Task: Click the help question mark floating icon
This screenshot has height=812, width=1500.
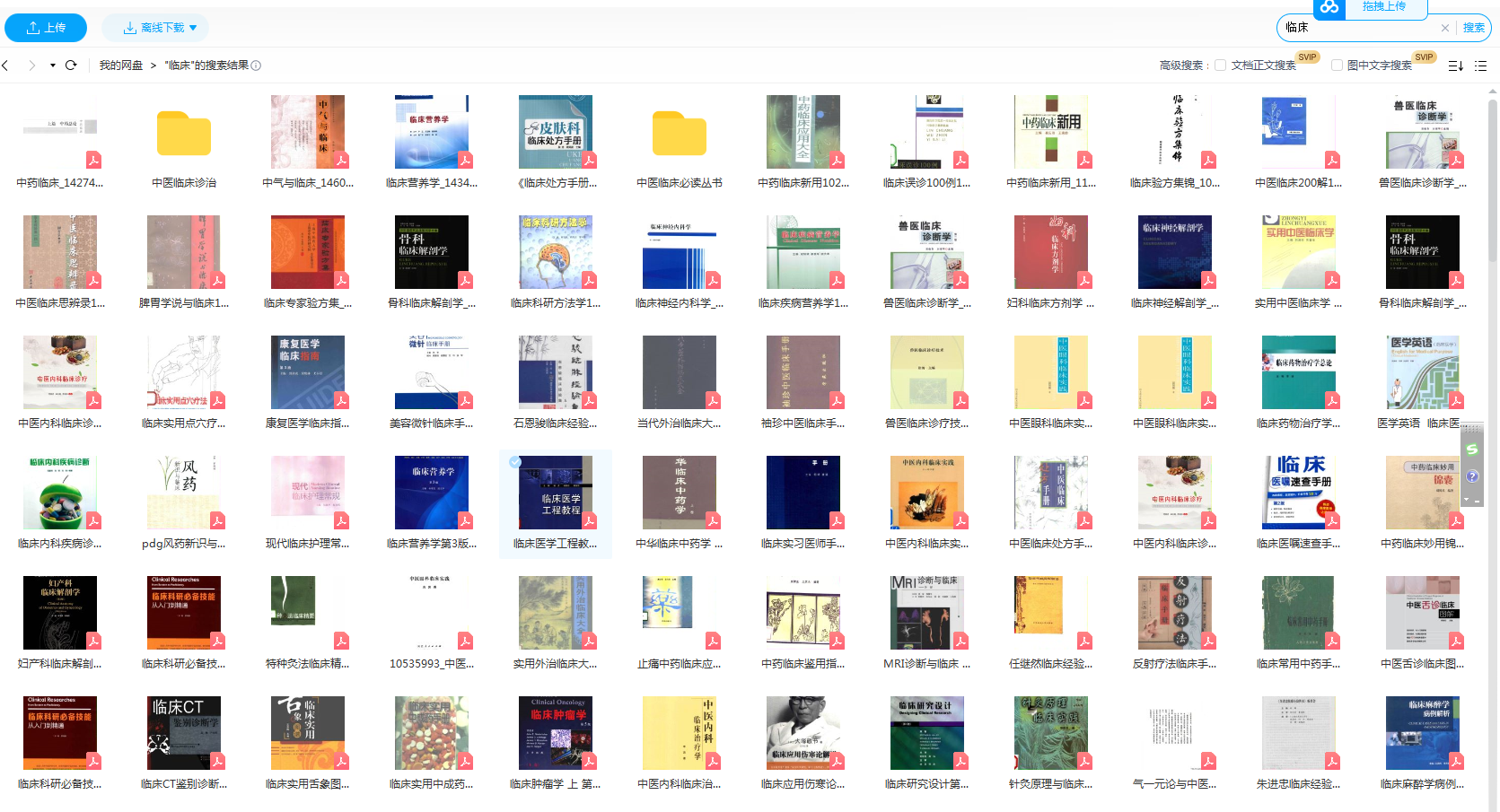Action: (x=1472, y=476)
